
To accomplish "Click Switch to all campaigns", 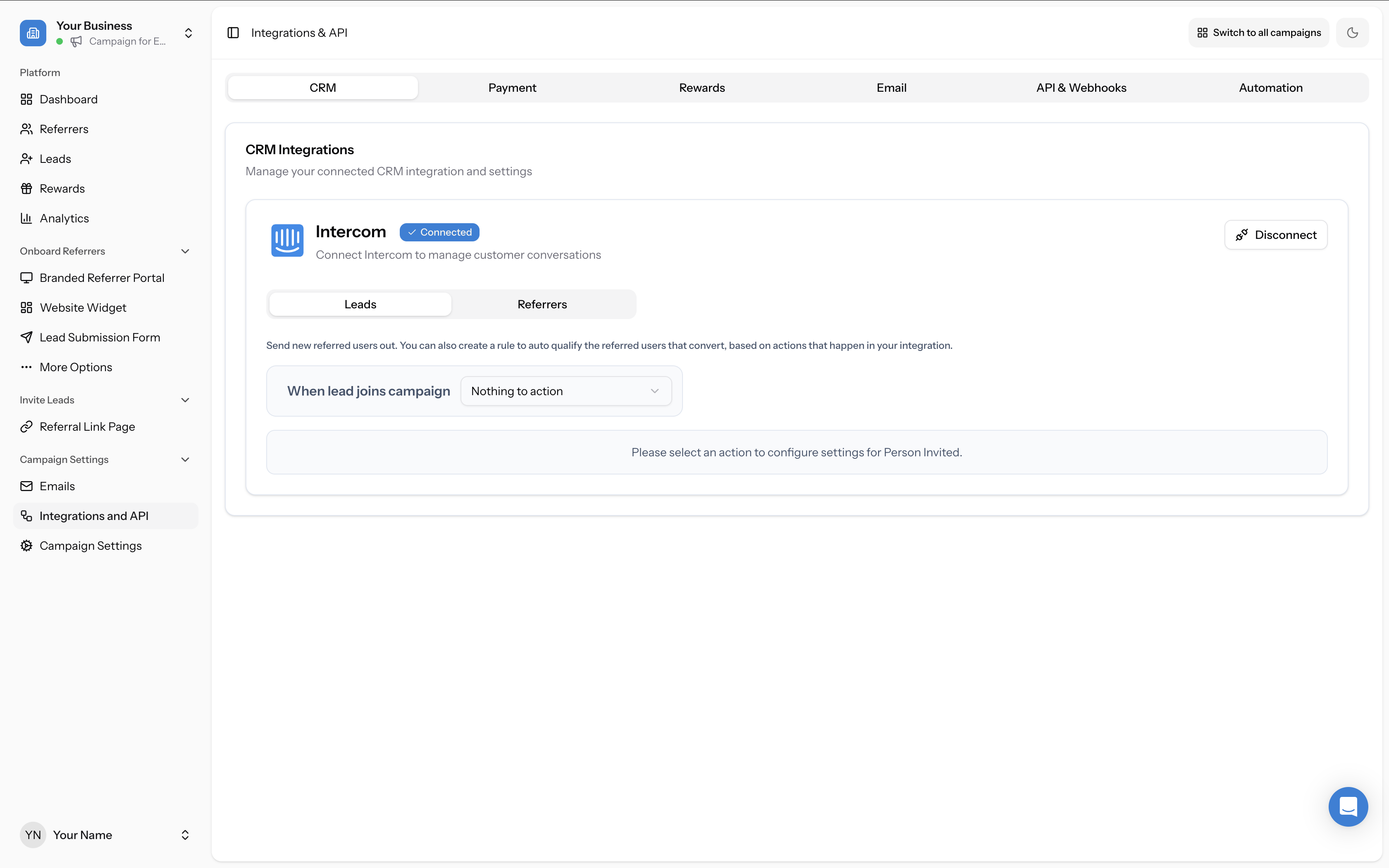I will tap(1258, 32).
